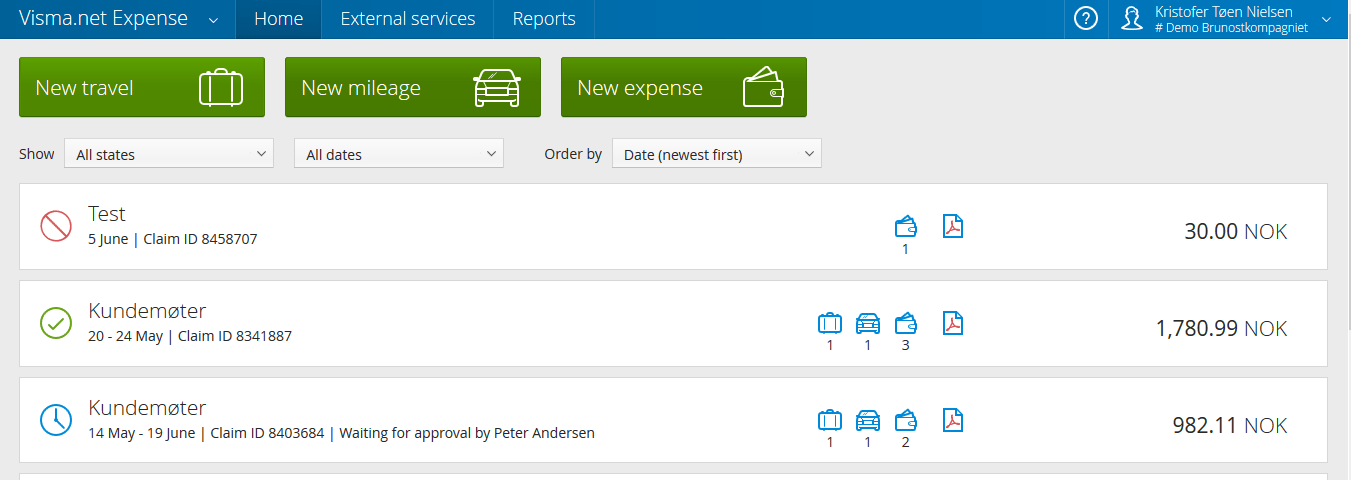
Task: Open PDF for claim ID 8341887
Action: click(953, 323)
